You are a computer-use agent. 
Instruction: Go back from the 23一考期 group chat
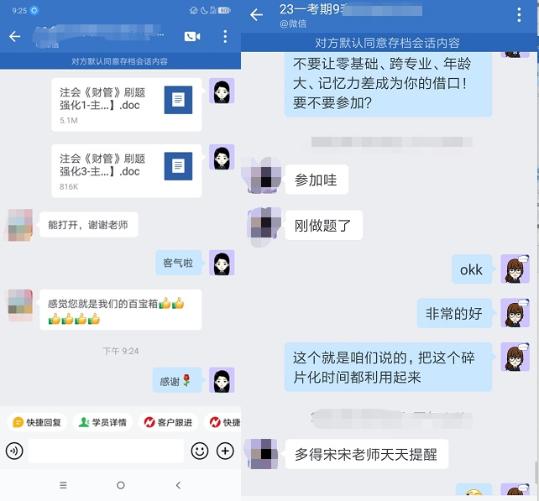click(x=256, y=15)
